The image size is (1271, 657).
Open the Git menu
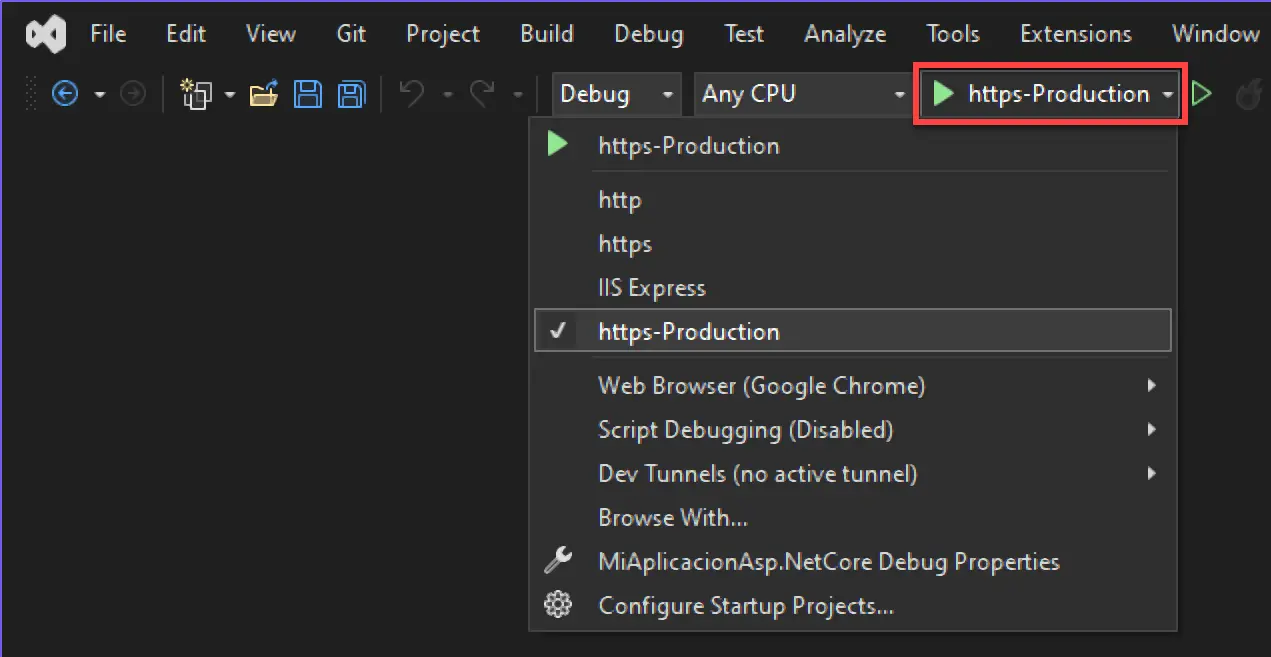coord(351,33)
